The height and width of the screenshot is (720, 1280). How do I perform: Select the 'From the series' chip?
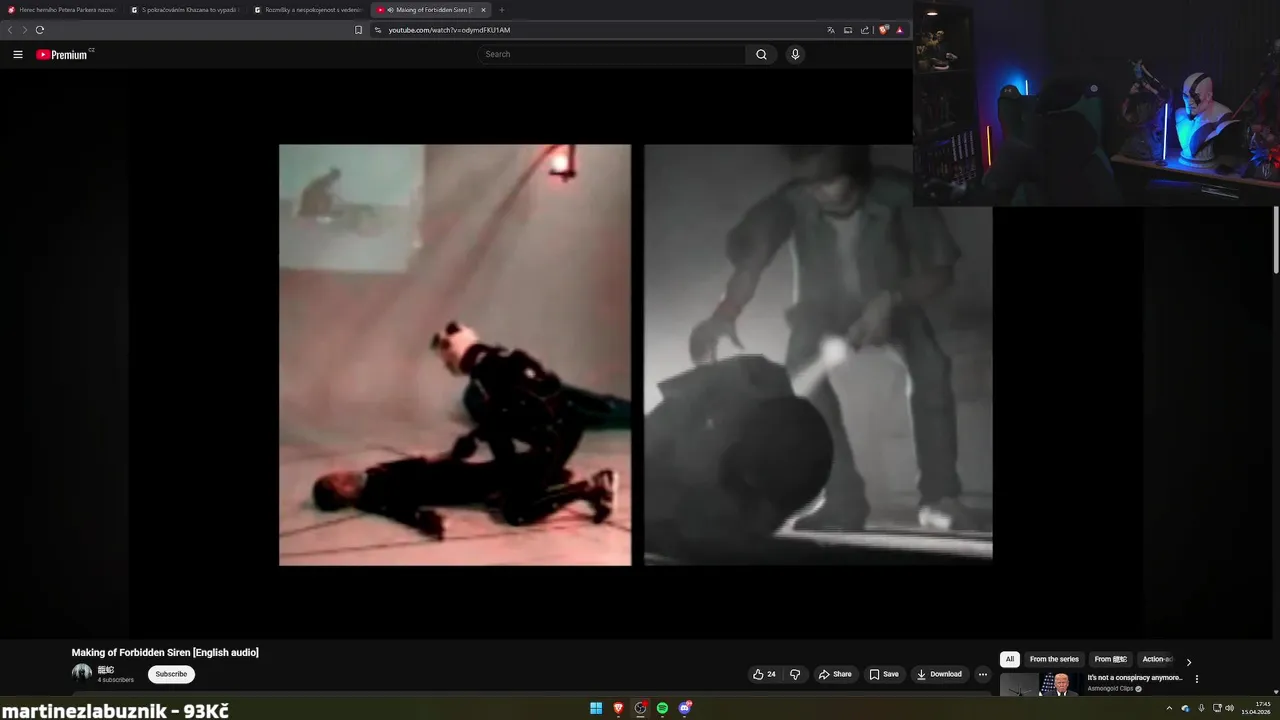[1054, 659]
